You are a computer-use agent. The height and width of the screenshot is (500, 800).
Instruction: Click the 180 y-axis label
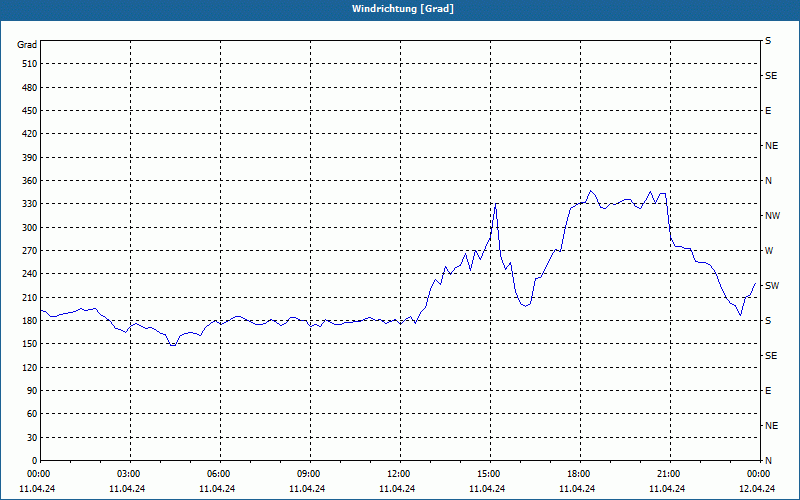pos(30,320)
